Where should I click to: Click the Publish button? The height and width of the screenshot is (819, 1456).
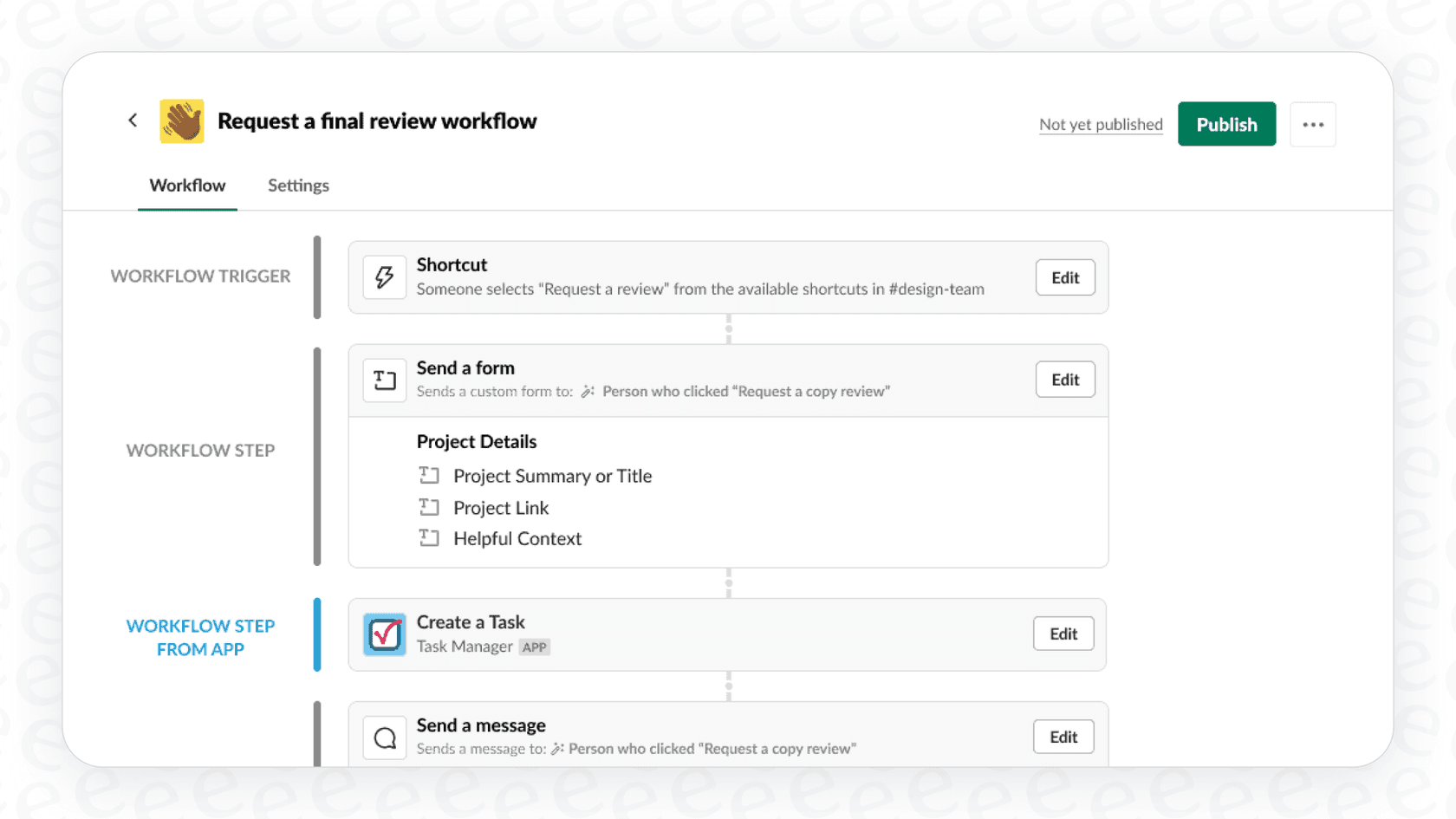click(x=1226, y=124)
